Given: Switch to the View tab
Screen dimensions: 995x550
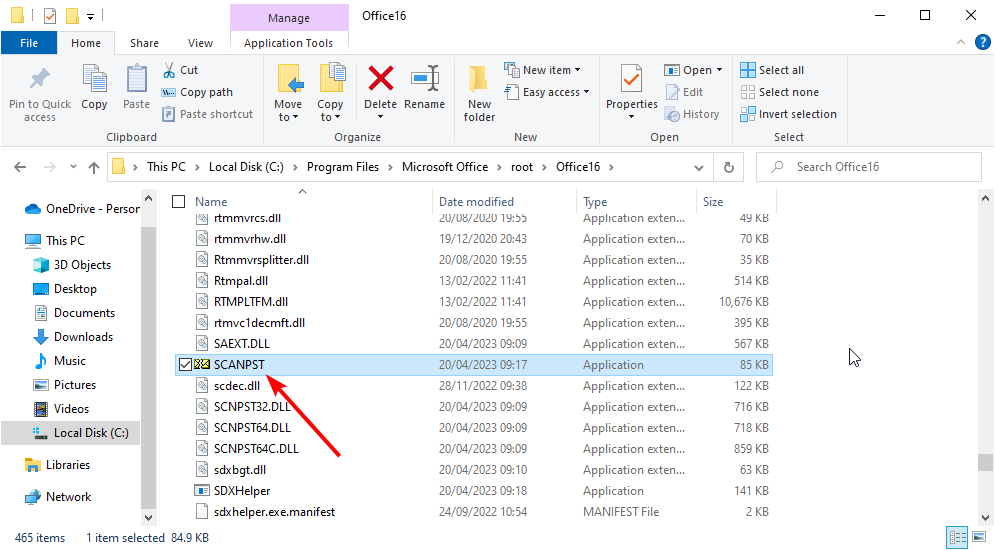Looking at the screenshot, I should coord(201,43).
